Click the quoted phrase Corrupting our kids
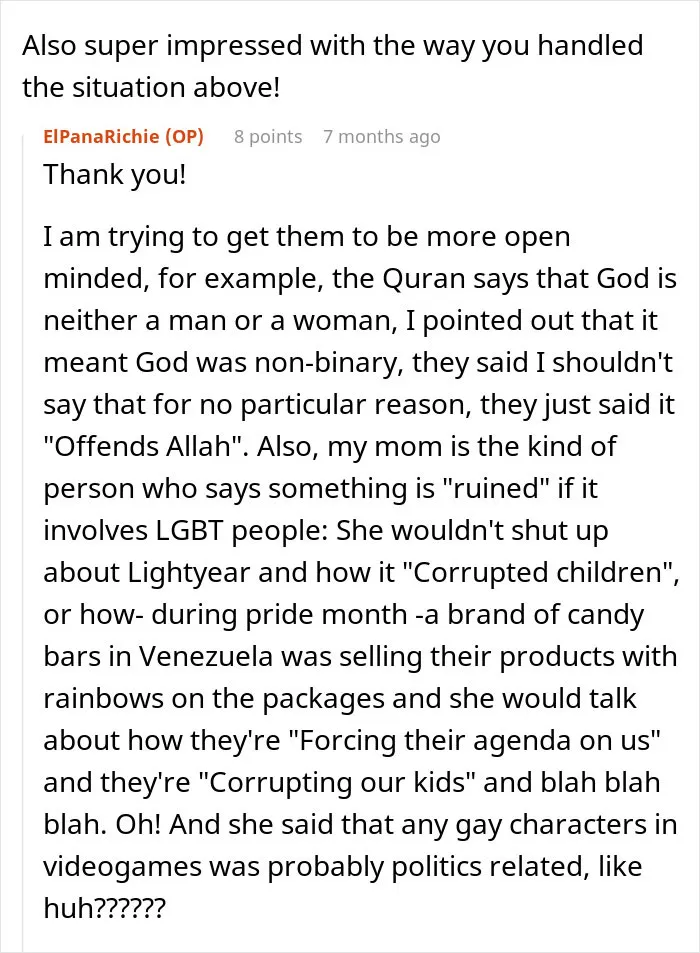700x953 pixels. (x=341, y=783)
